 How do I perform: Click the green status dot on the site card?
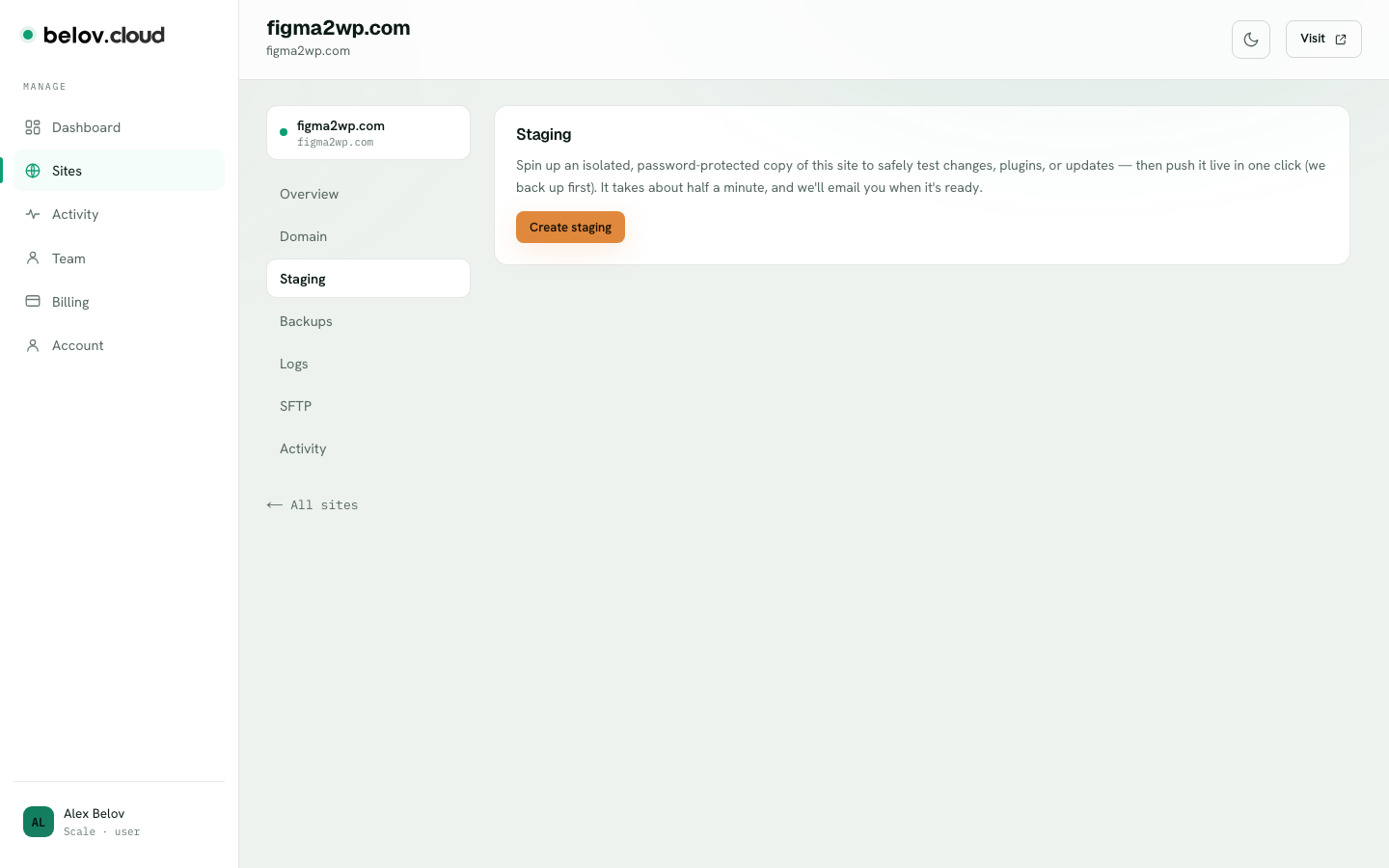[284, 132]
